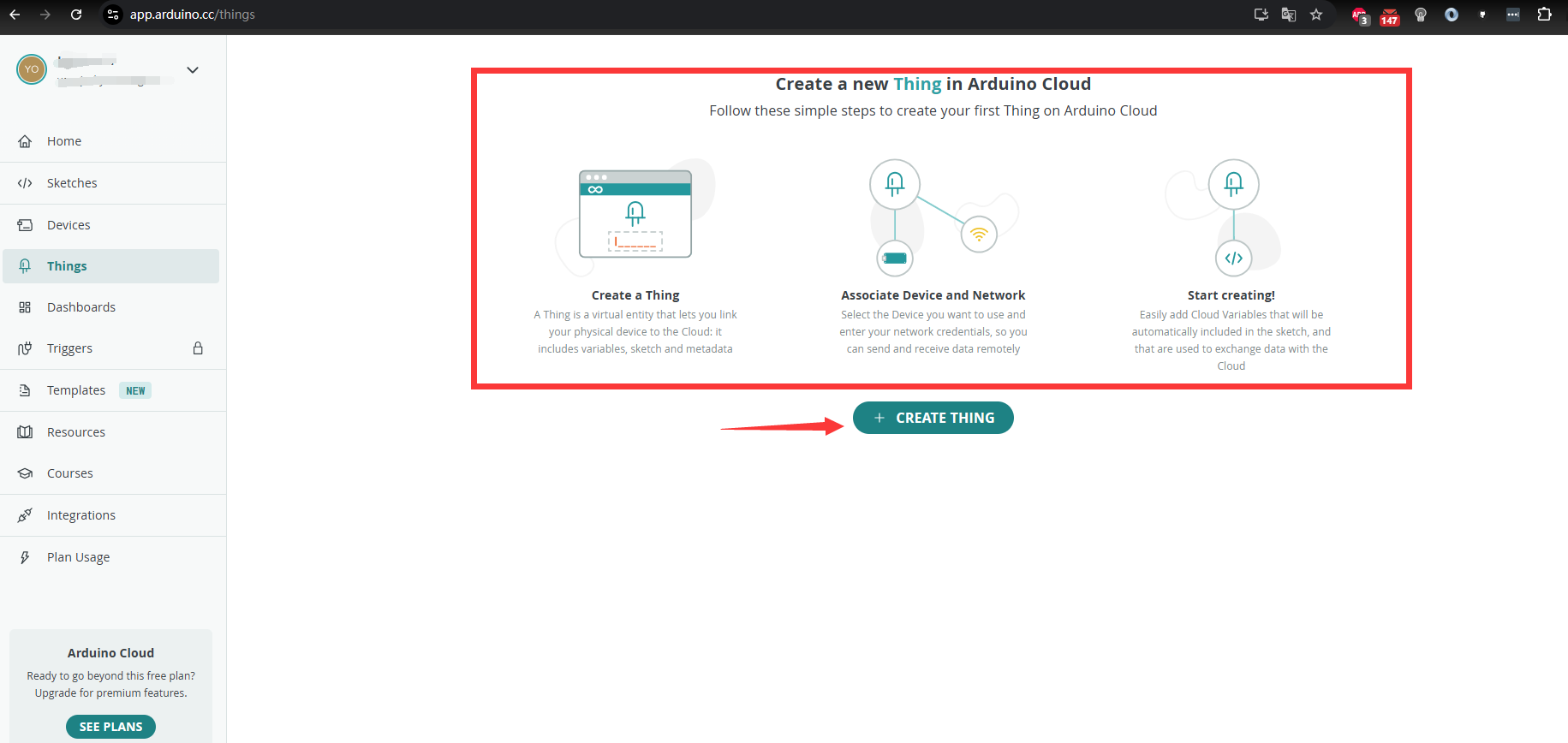Open Templates sidebar entry

click(111, 390)
